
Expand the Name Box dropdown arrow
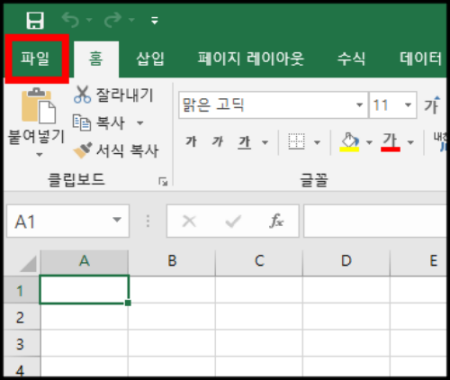pos(117,220)
